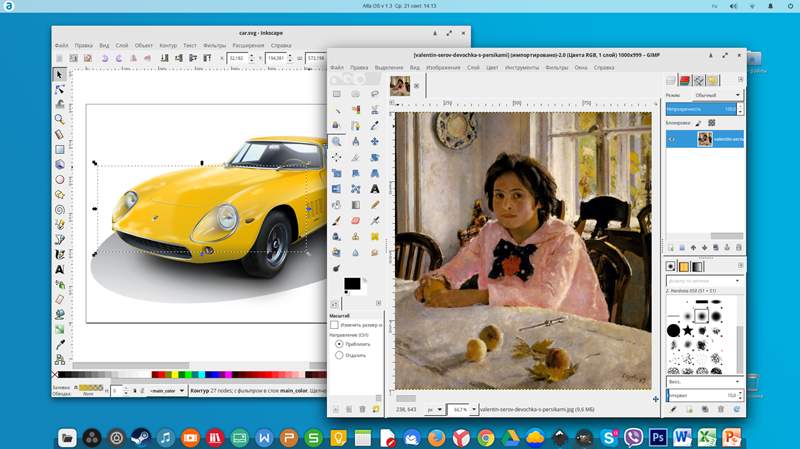Open the brush tag filter dropdown
Screen dimensions: 800x449
[x=704, y=281]
